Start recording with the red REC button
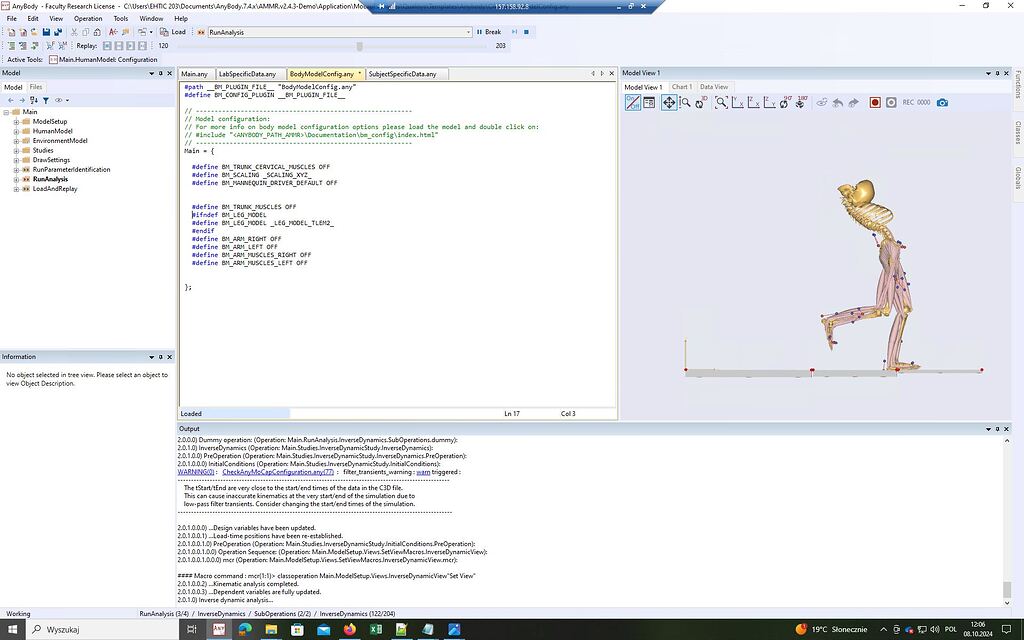Viewport: 1024px width, 640px height. [x=873, y=104]
